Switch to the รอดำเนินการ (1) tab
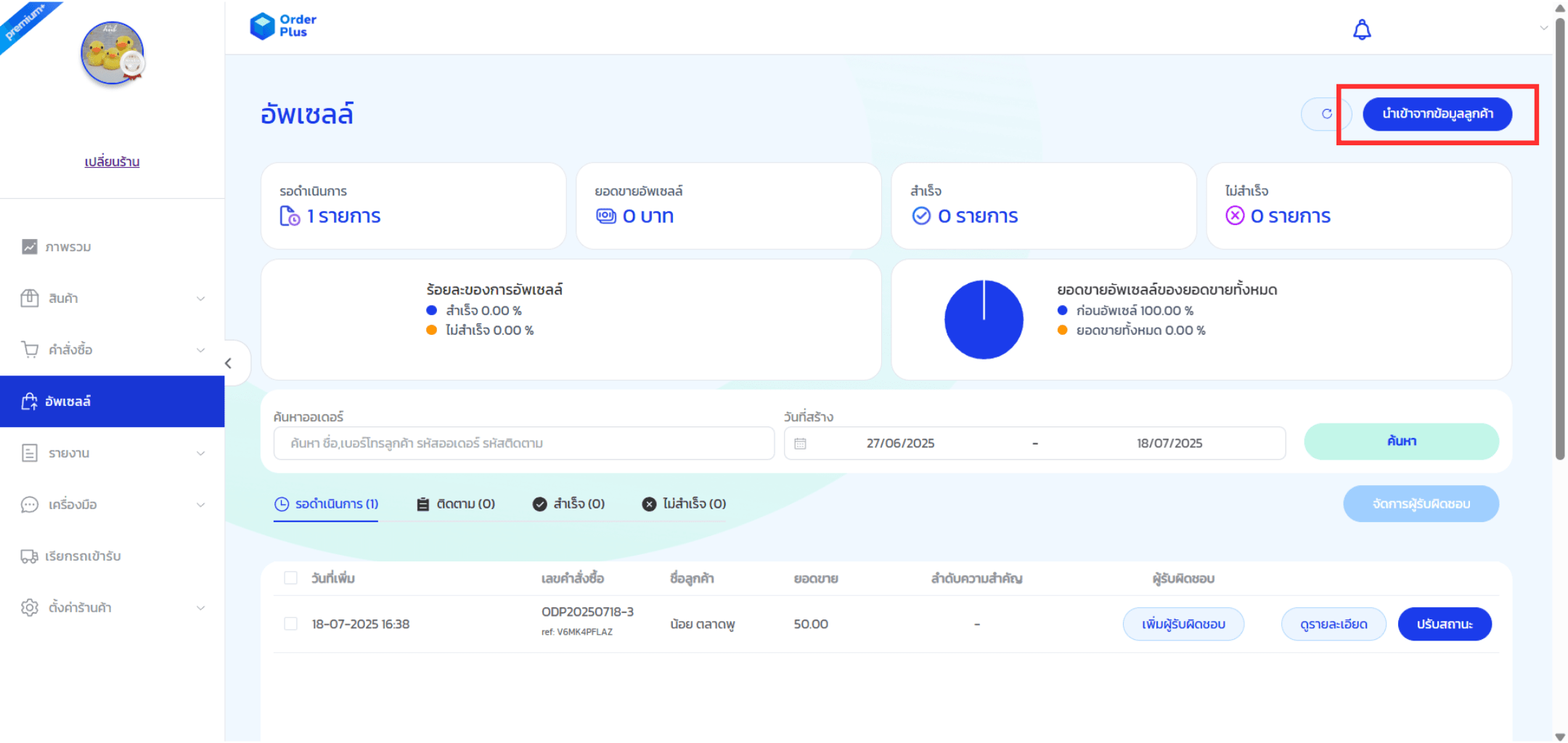Screen dimensions: 1568x743 click(x=326, y=504)
